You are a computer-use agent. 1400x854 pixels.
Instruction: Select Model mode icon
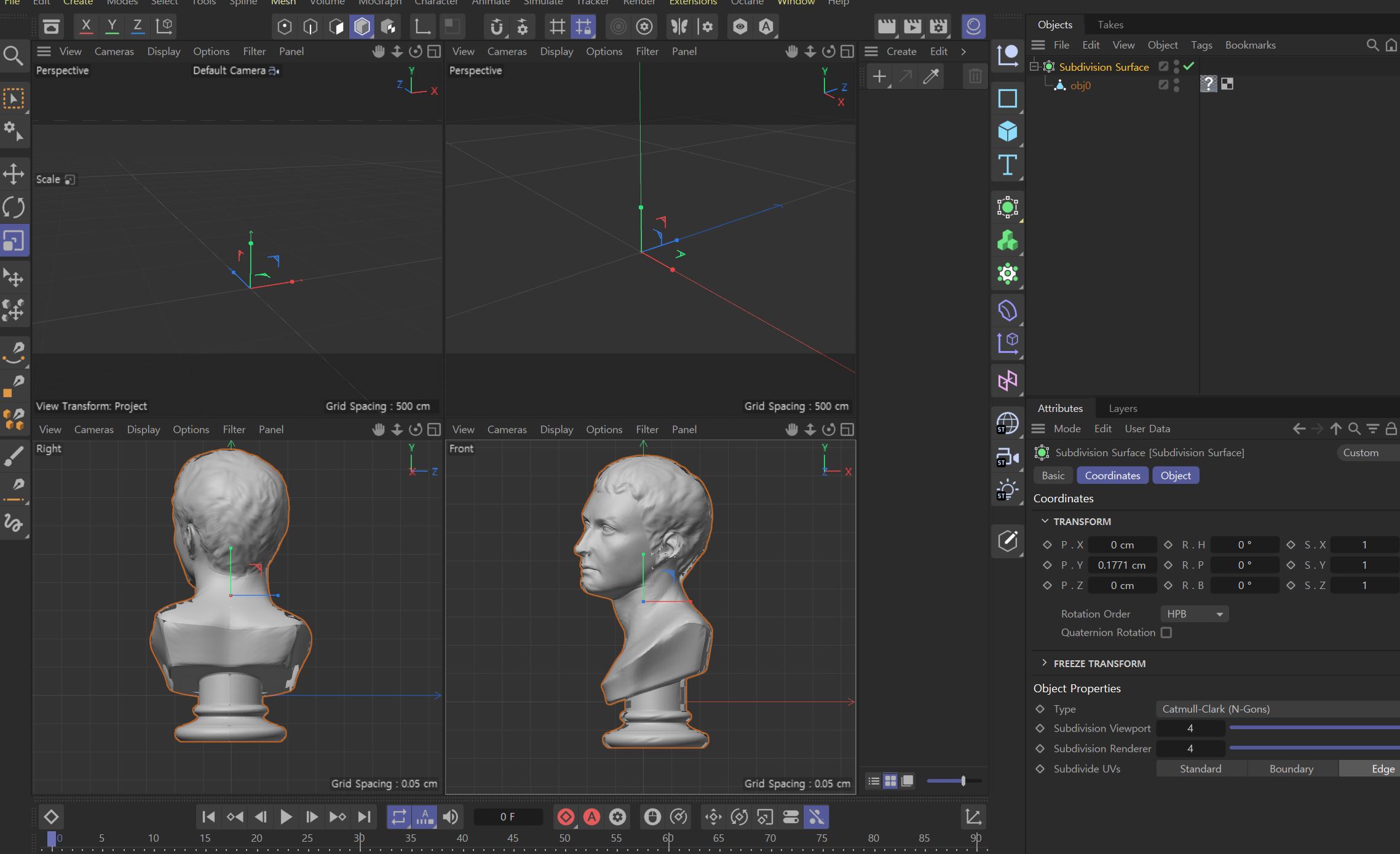[x=362, y=26]
